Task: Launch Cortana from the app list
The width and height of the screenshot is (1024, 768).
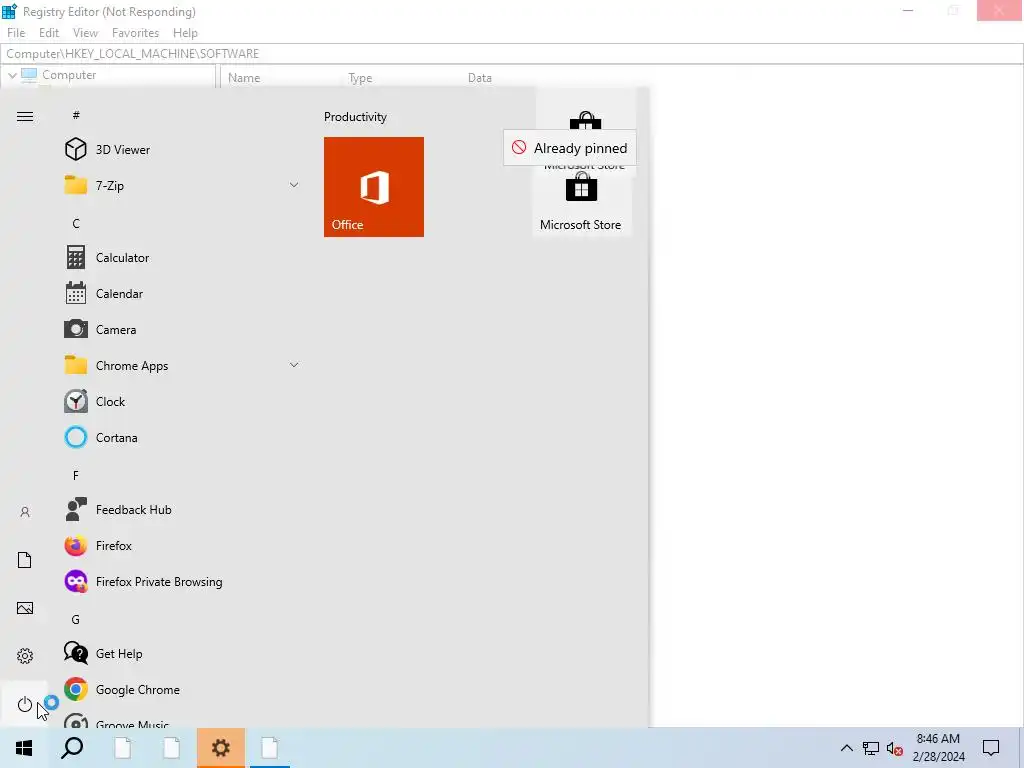Action: 183,437
